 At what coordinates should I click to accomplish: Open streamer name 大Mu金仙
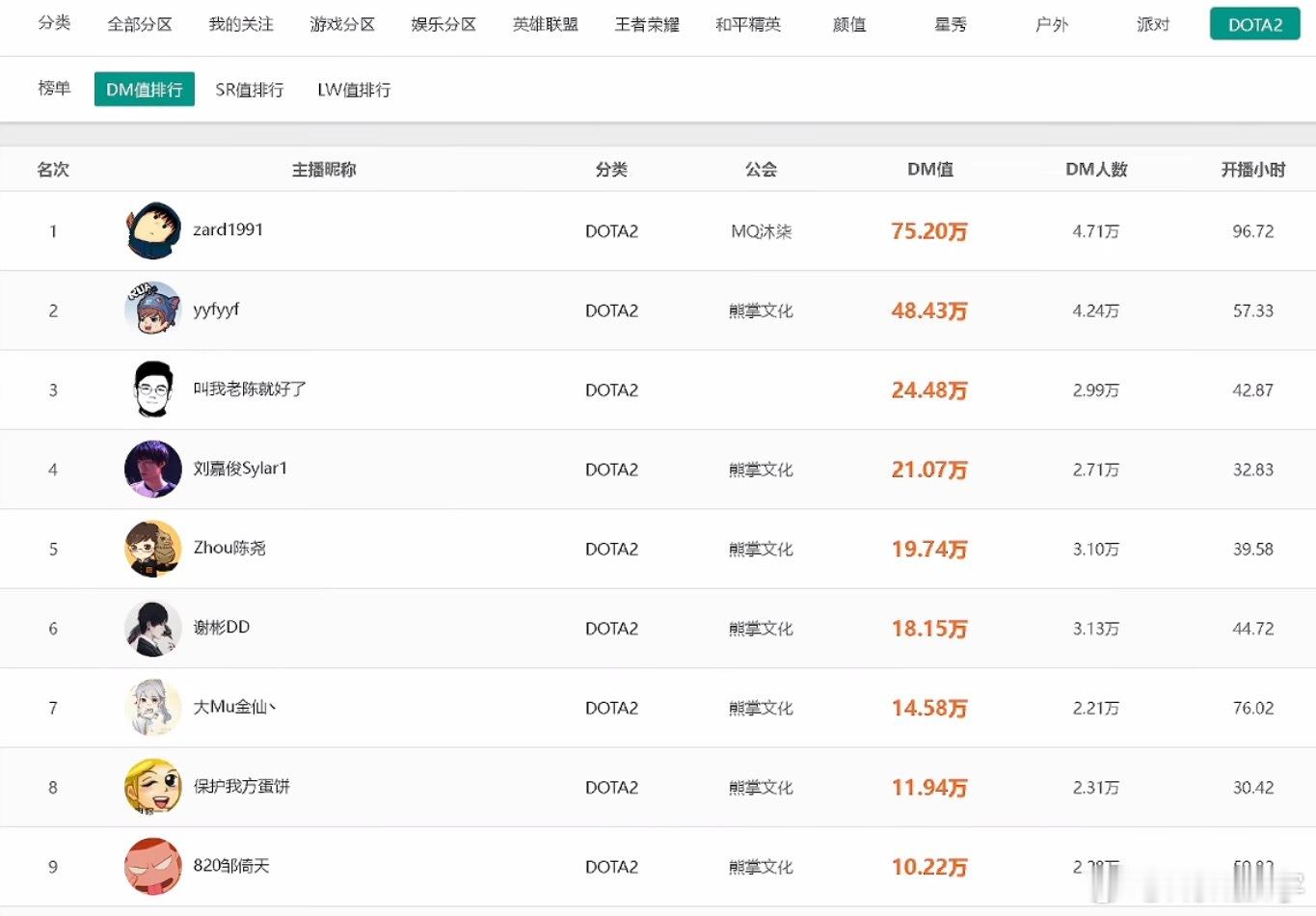pyautogui.click(x=235, y=707)
